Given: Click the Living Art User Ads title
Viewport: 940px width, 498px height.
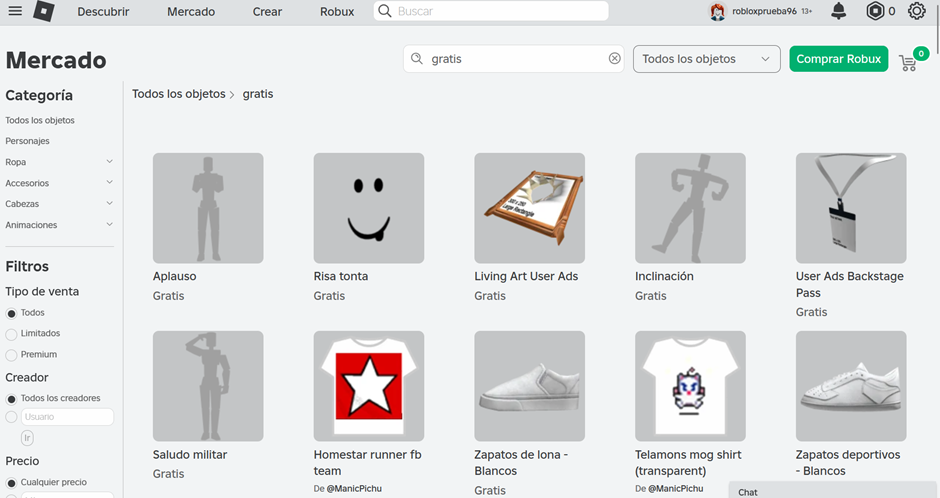Looking at the screenshot, I should point(526,276).
